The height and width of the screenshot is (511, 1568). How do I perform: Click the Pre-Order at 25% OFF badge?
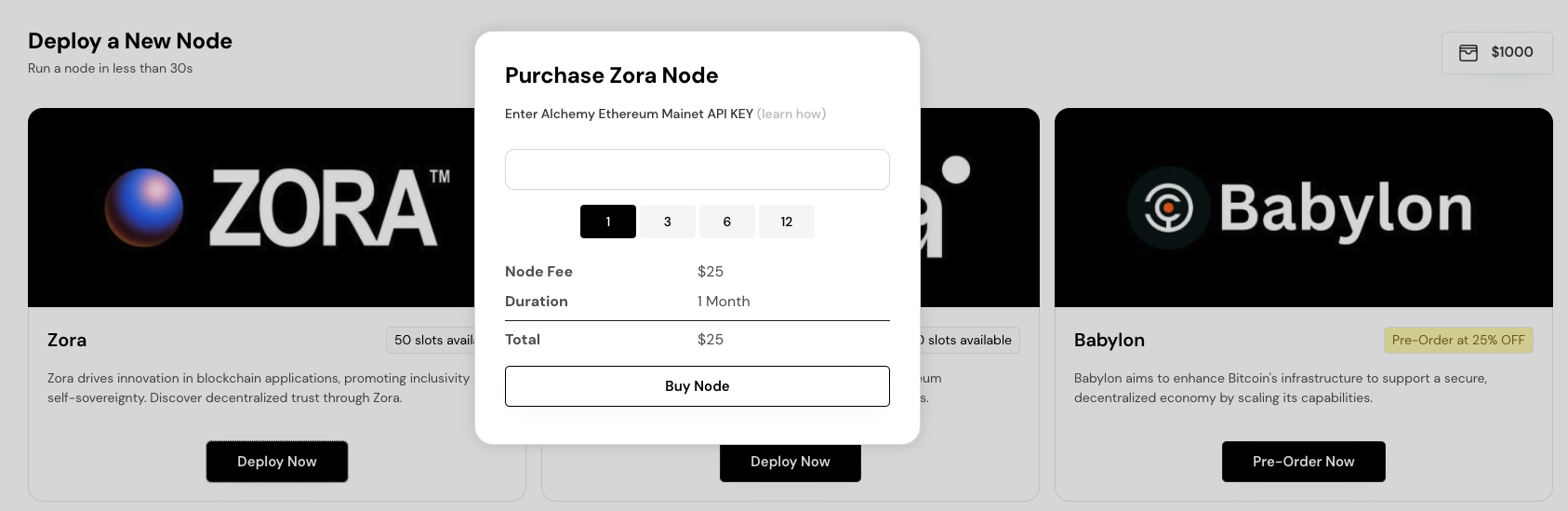(1458, 340)
